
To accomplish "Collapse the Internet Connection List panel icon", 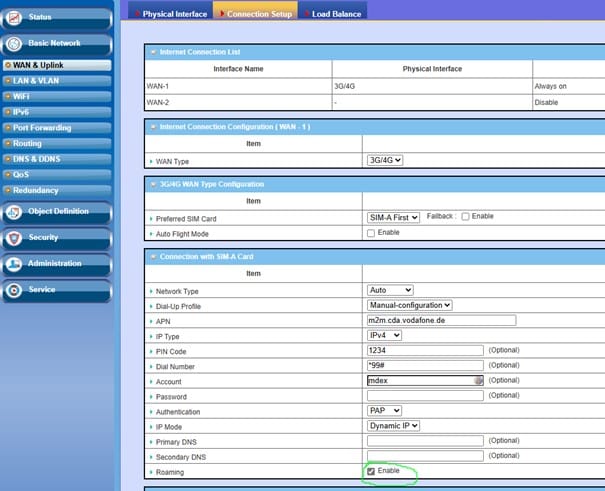I will coord(154,52).
